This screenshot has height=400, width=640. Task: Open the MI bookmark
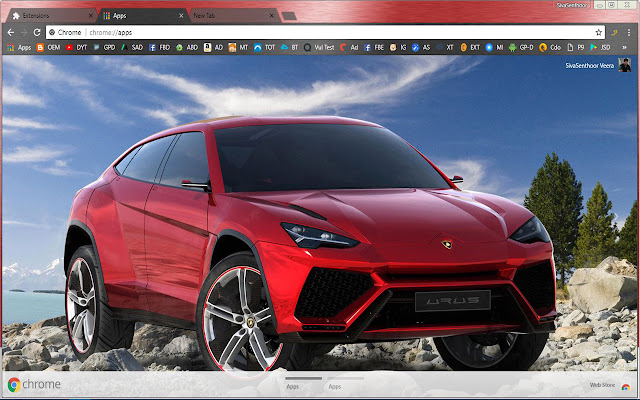[494, 47]
